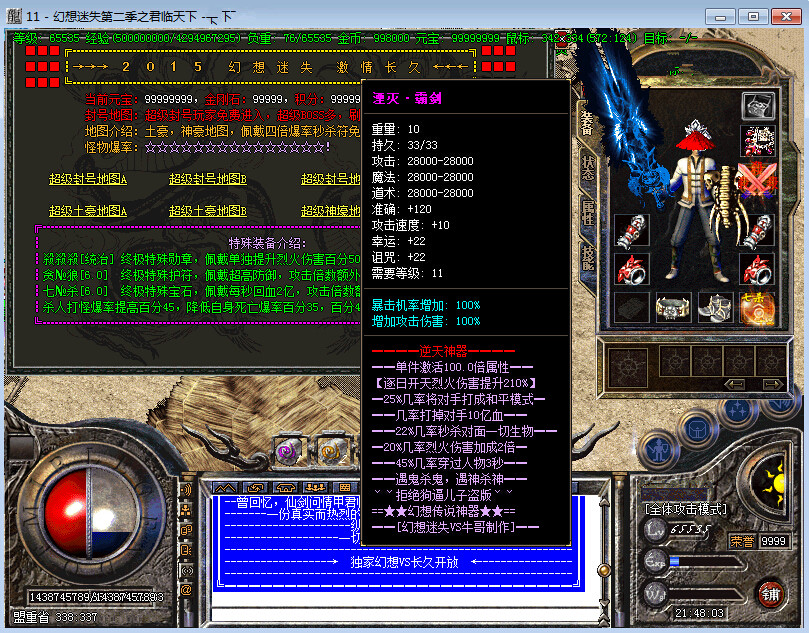Click the gold chat scrollbar thumb
809x633 pixels.
click(603, 570)
